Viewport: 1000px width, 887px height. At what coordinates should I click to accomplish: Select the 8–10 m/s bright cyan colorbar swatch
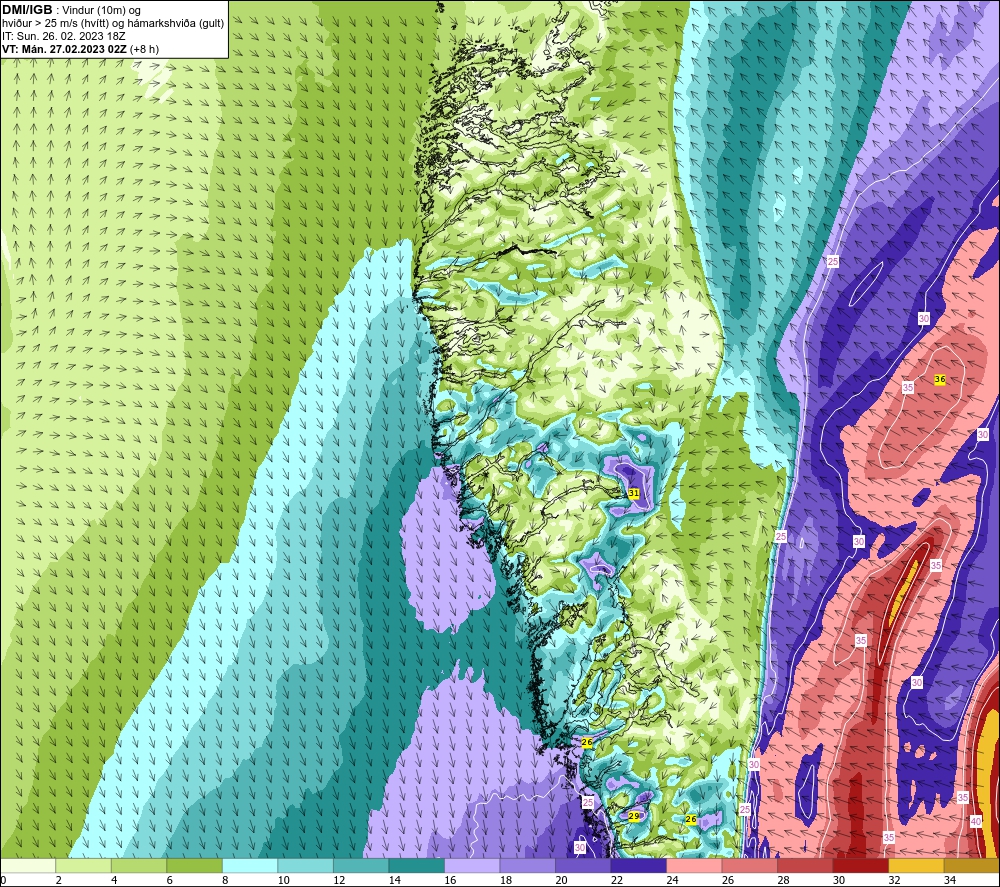tap(250, 866)
